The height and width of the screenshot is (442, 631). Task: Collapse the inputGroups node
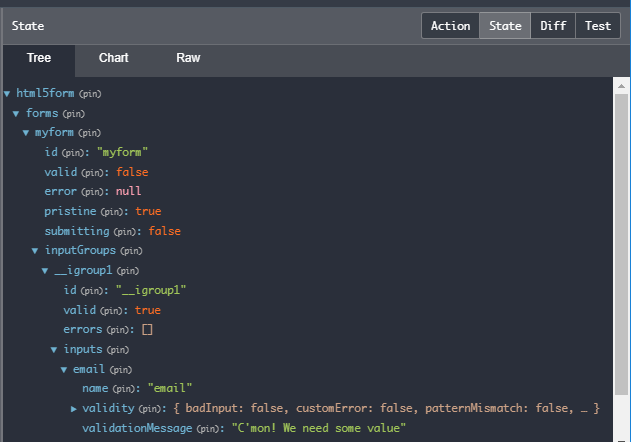(35, 250)
